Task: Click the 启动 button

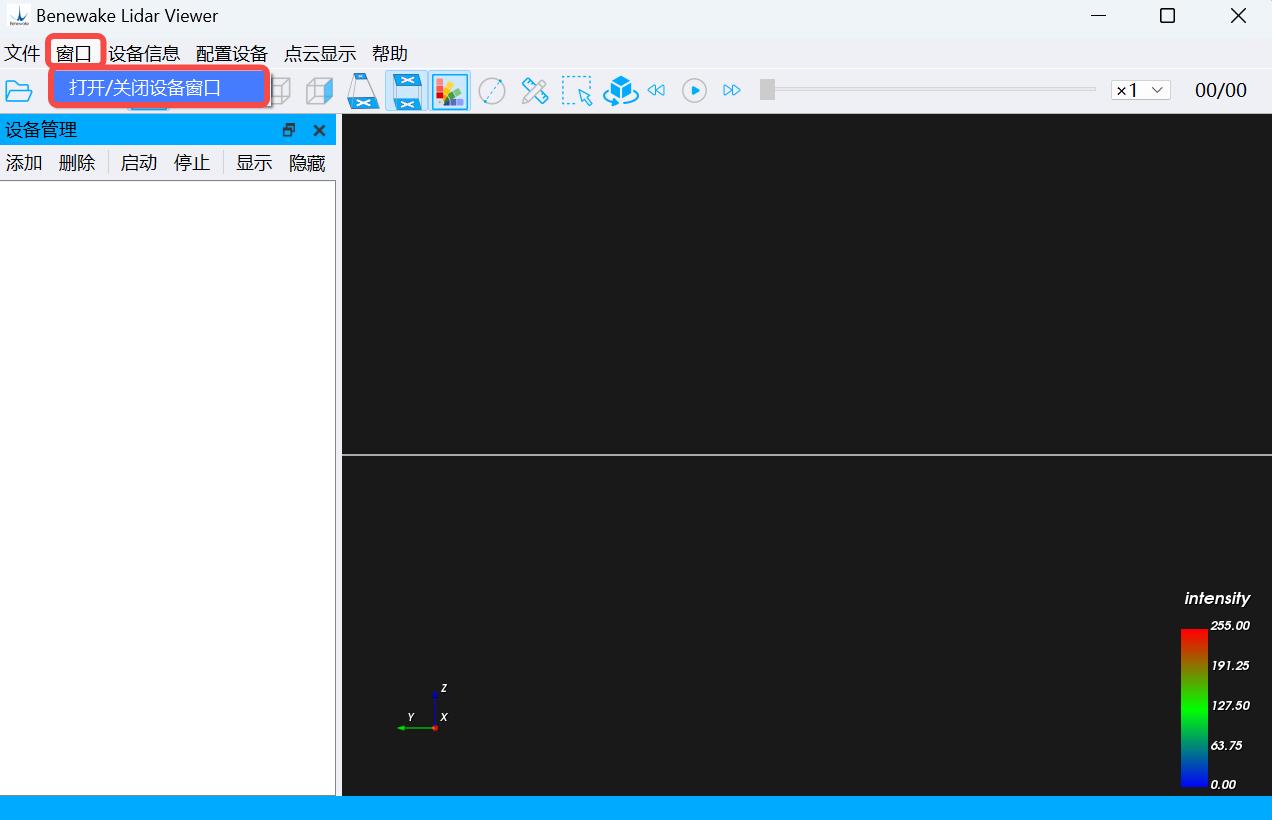Action: (x=139, y=163)
